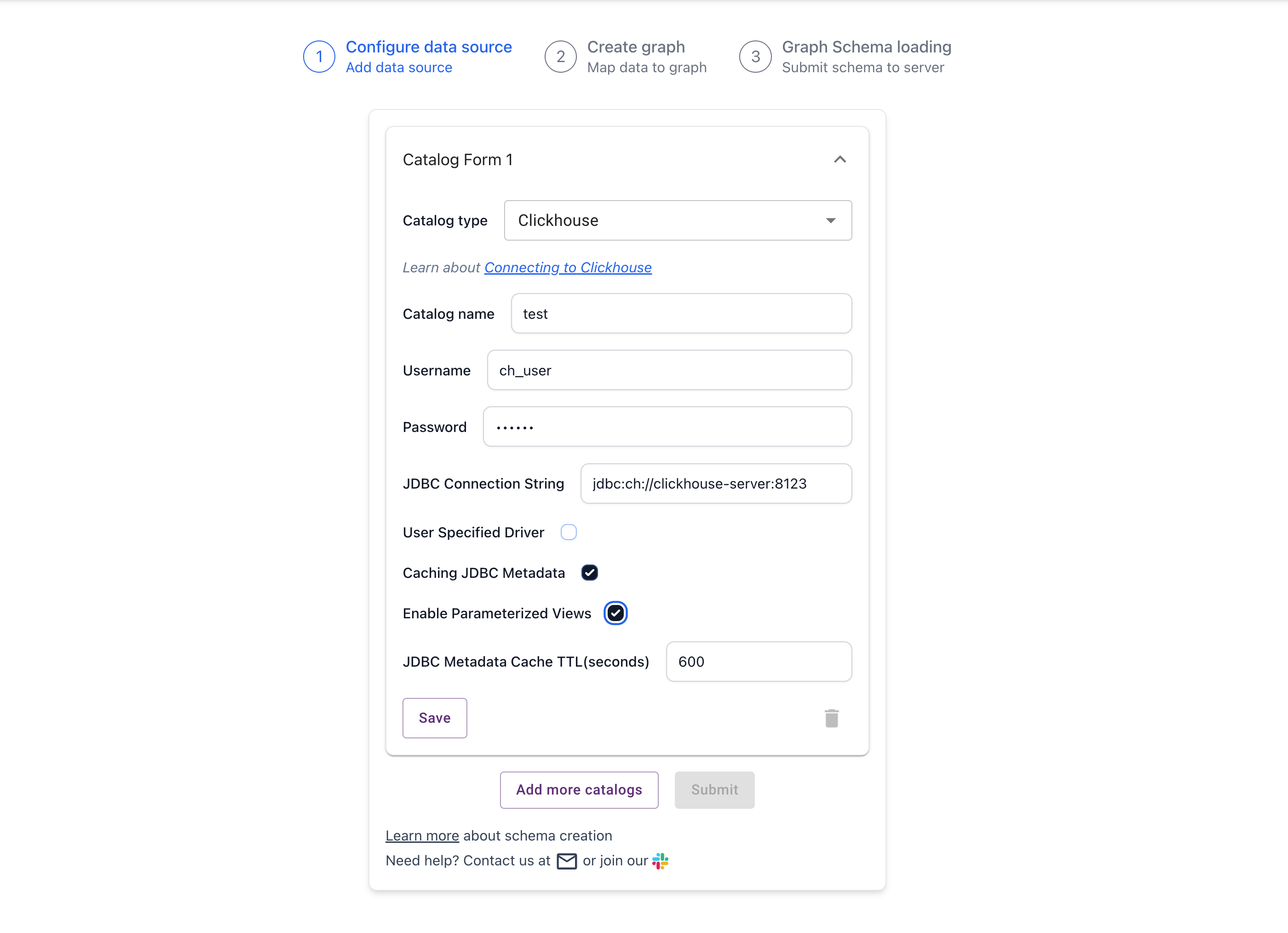Collapse Catalog Form 1 with chevron

(x=840, y=160)
